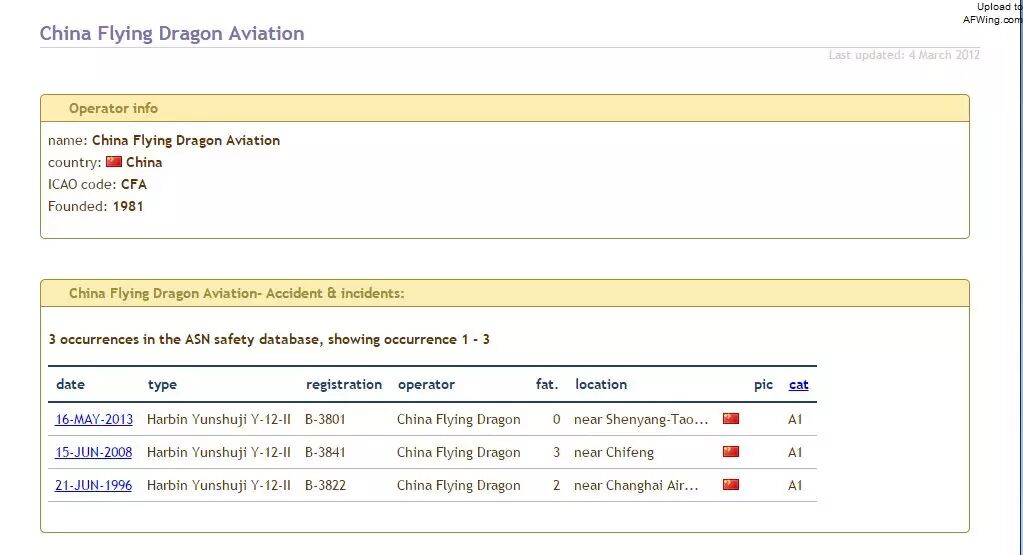
Task: Click the 'China Flying Dragon Aviation' page heading
Action: click(x=172, y=33)
